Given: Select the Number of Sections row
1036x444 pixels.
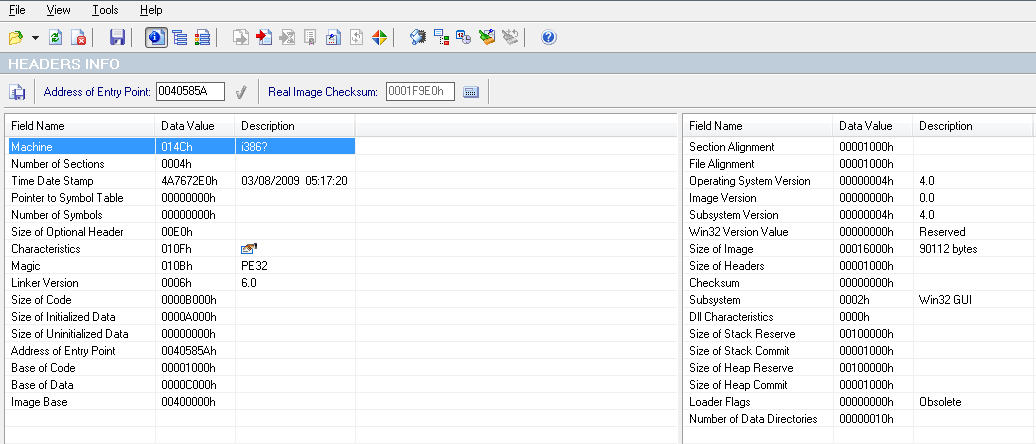Looking at the screenshot, I should 182,164.
